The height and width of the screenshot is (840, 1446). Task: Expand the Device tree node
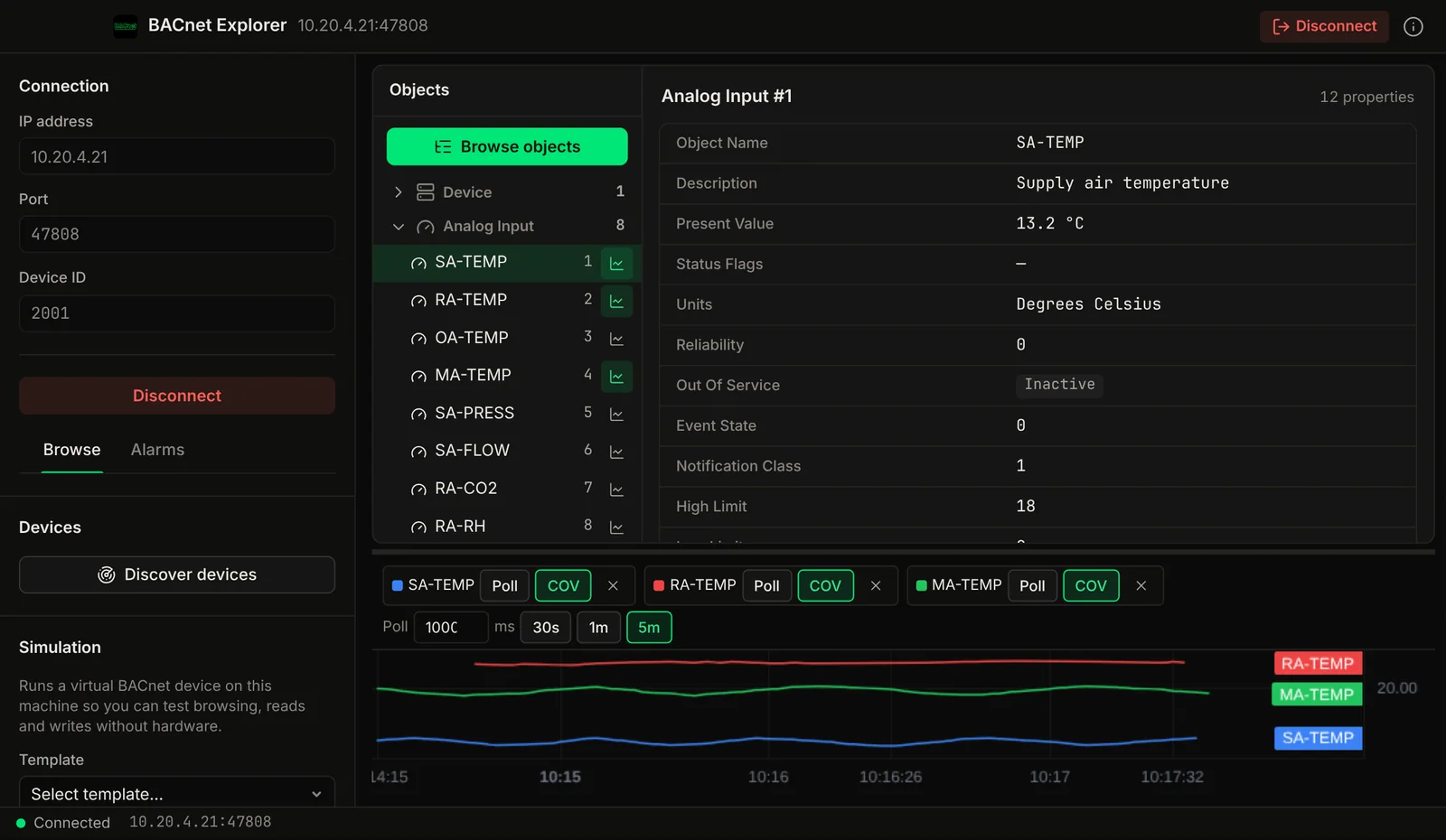point(398,192)
